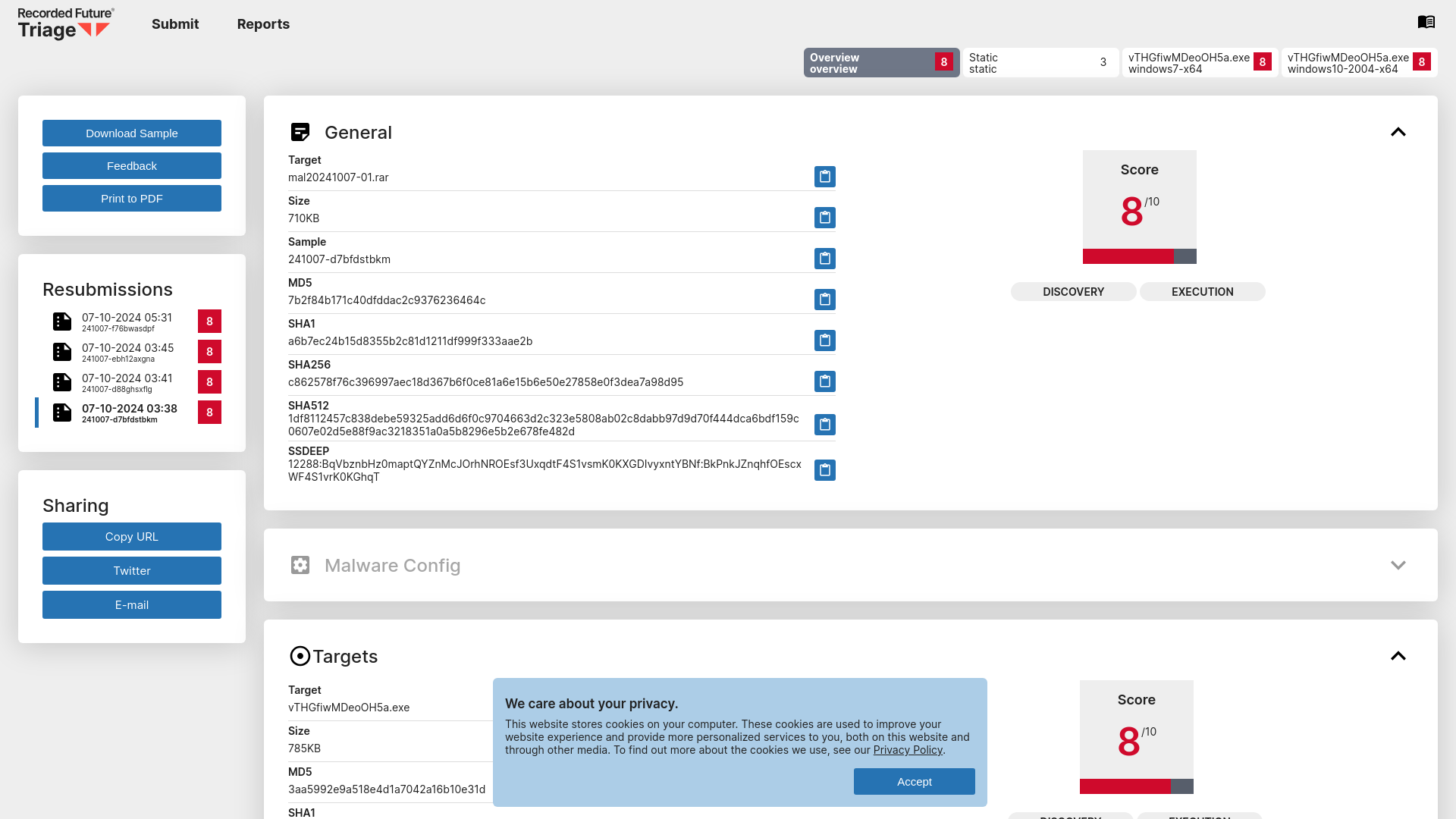Copy the SHA512 hash to clipboard
This screenshot has width=1456, height=819.
(x=825, y=425)
